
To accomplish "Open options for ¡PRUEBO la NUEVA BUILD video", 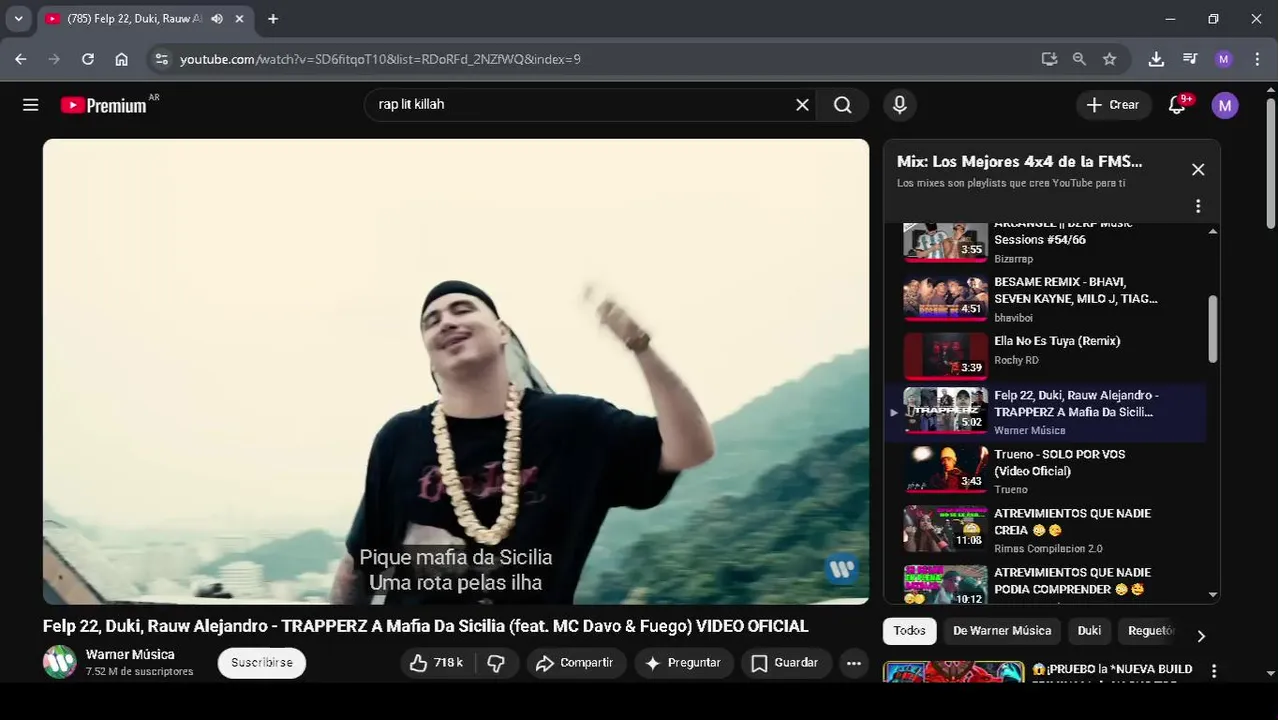I will tap(1214, 671).
